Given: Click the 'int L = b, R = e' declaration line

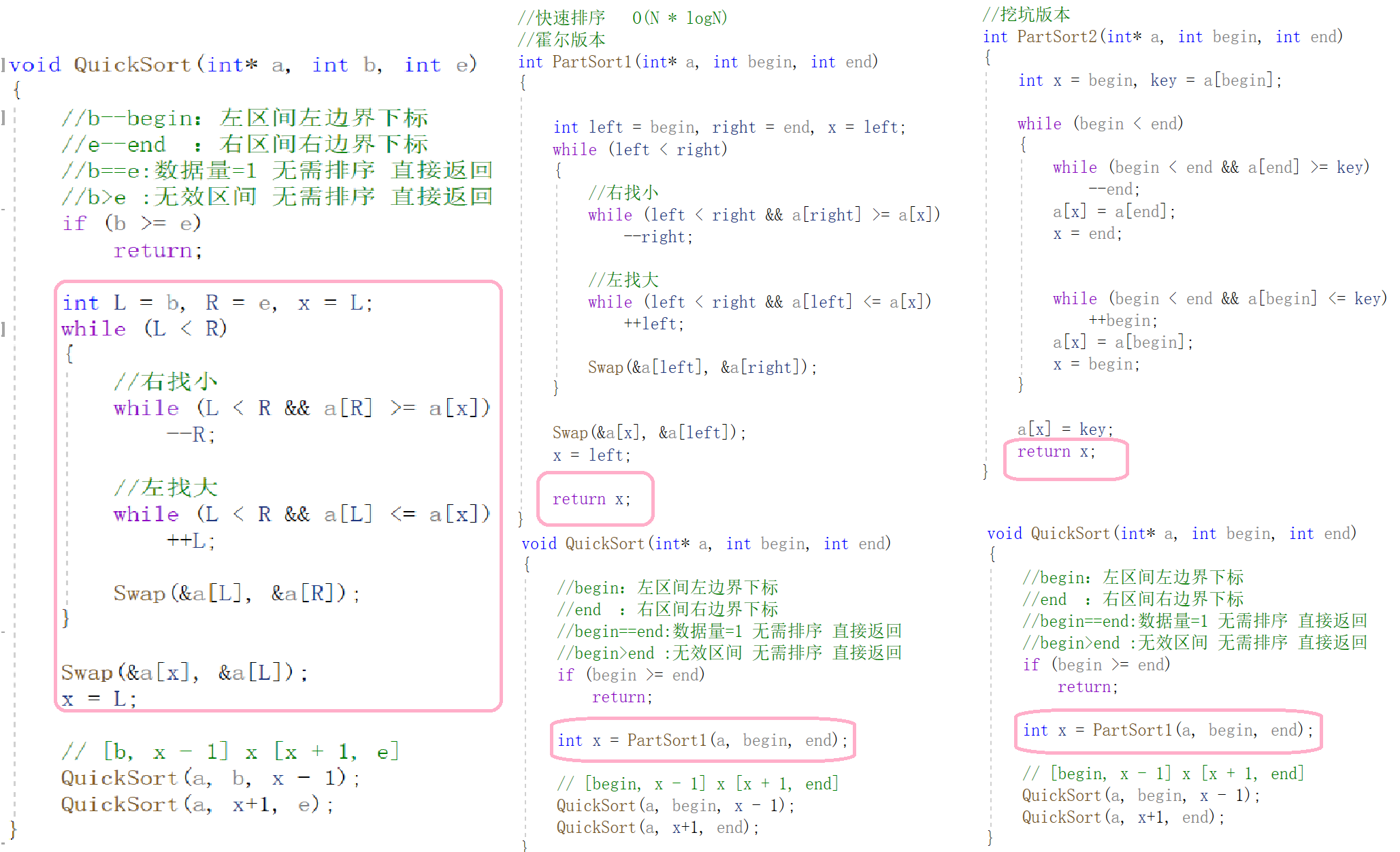Looking at the screenshot, I should point(216,303).
